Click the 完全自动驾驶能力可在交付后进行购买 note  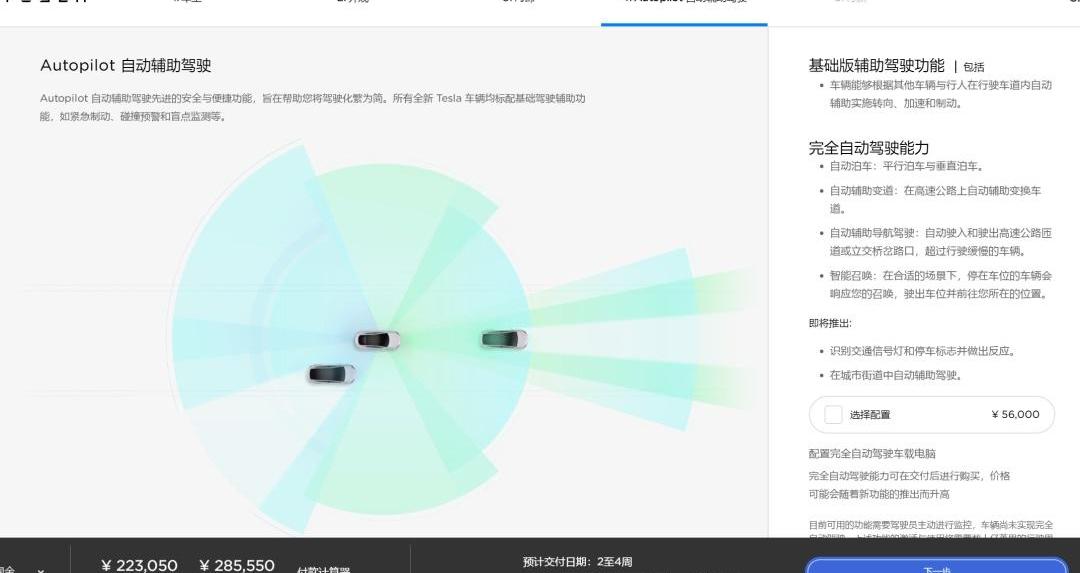pos(909,485)
